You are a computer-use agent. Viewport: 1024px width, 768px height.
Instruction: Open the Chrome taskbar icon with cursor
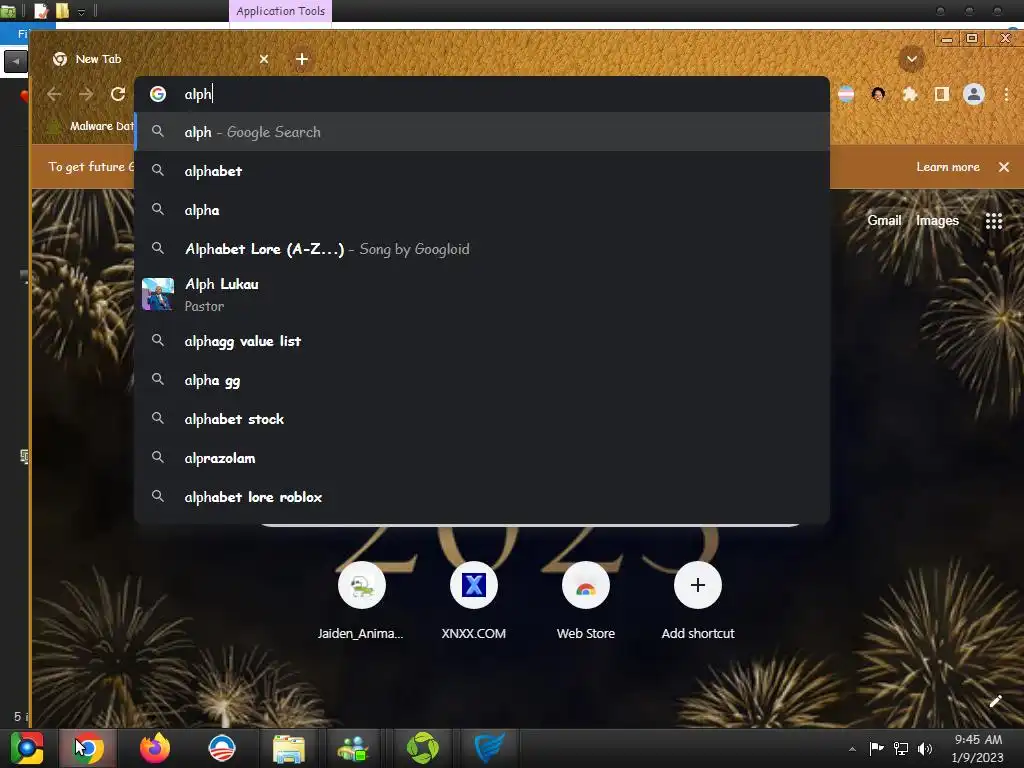[88, 748]
